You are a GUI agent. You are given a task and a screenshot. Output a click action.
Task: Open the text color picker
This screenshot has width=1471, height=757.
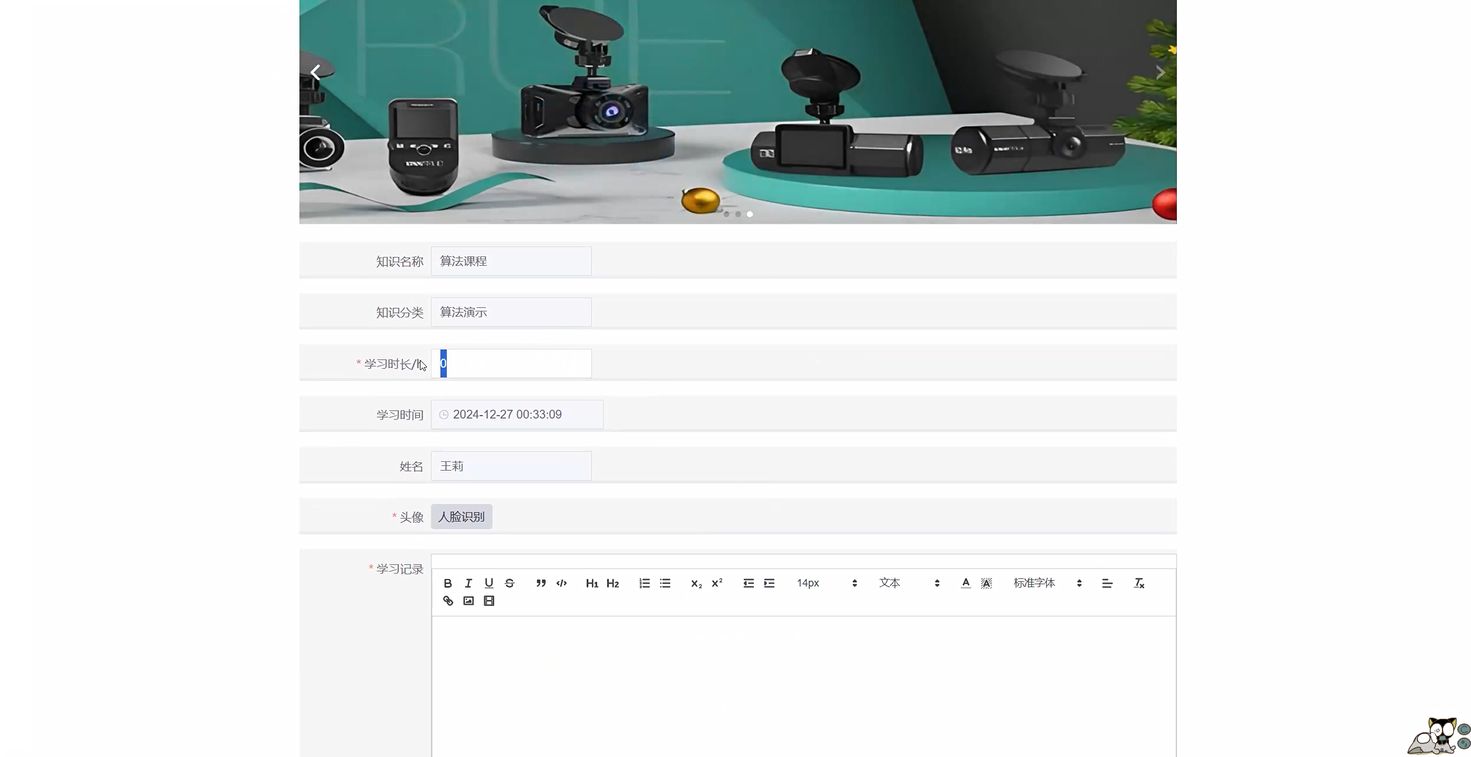click(965, 583)
